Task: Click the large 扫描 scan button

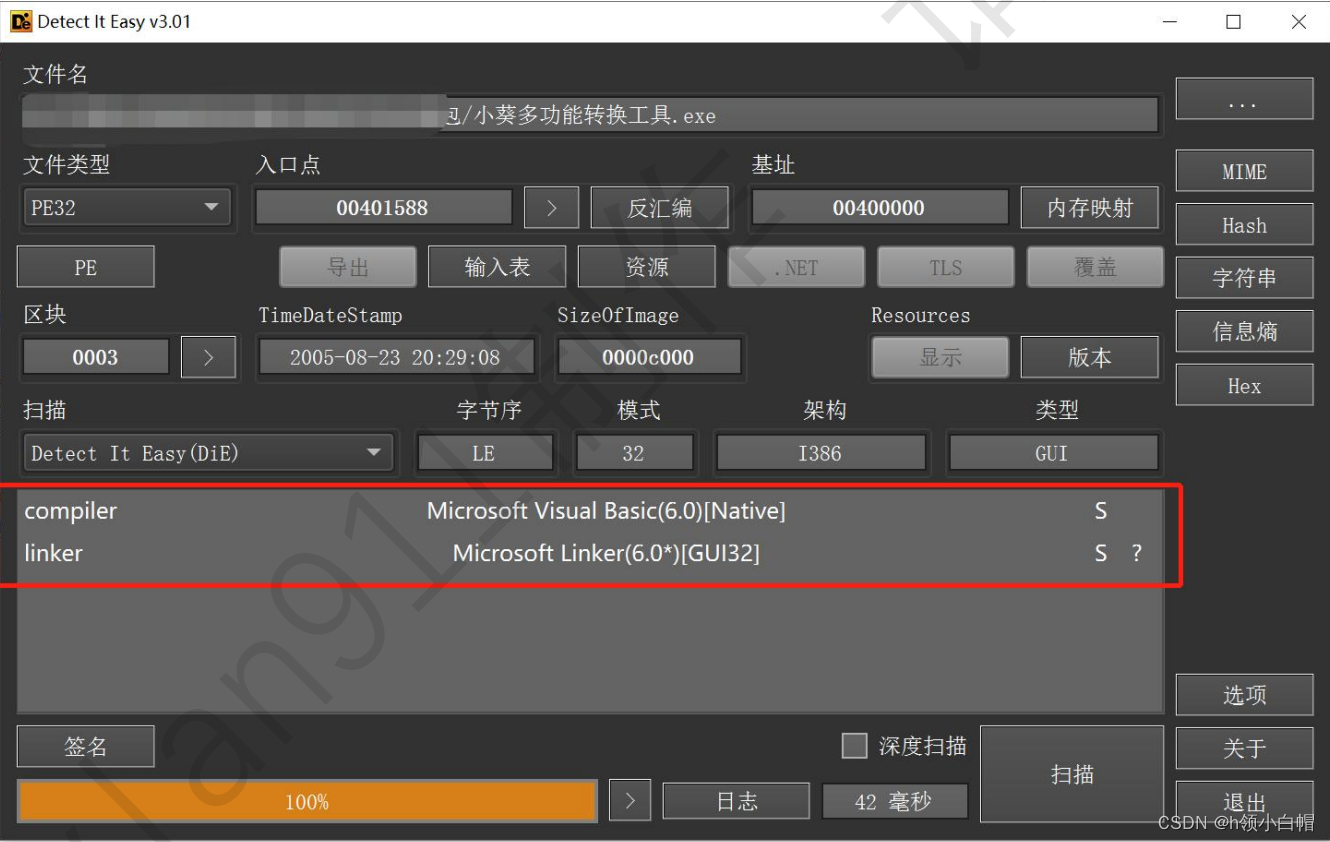Action: 1072,774
